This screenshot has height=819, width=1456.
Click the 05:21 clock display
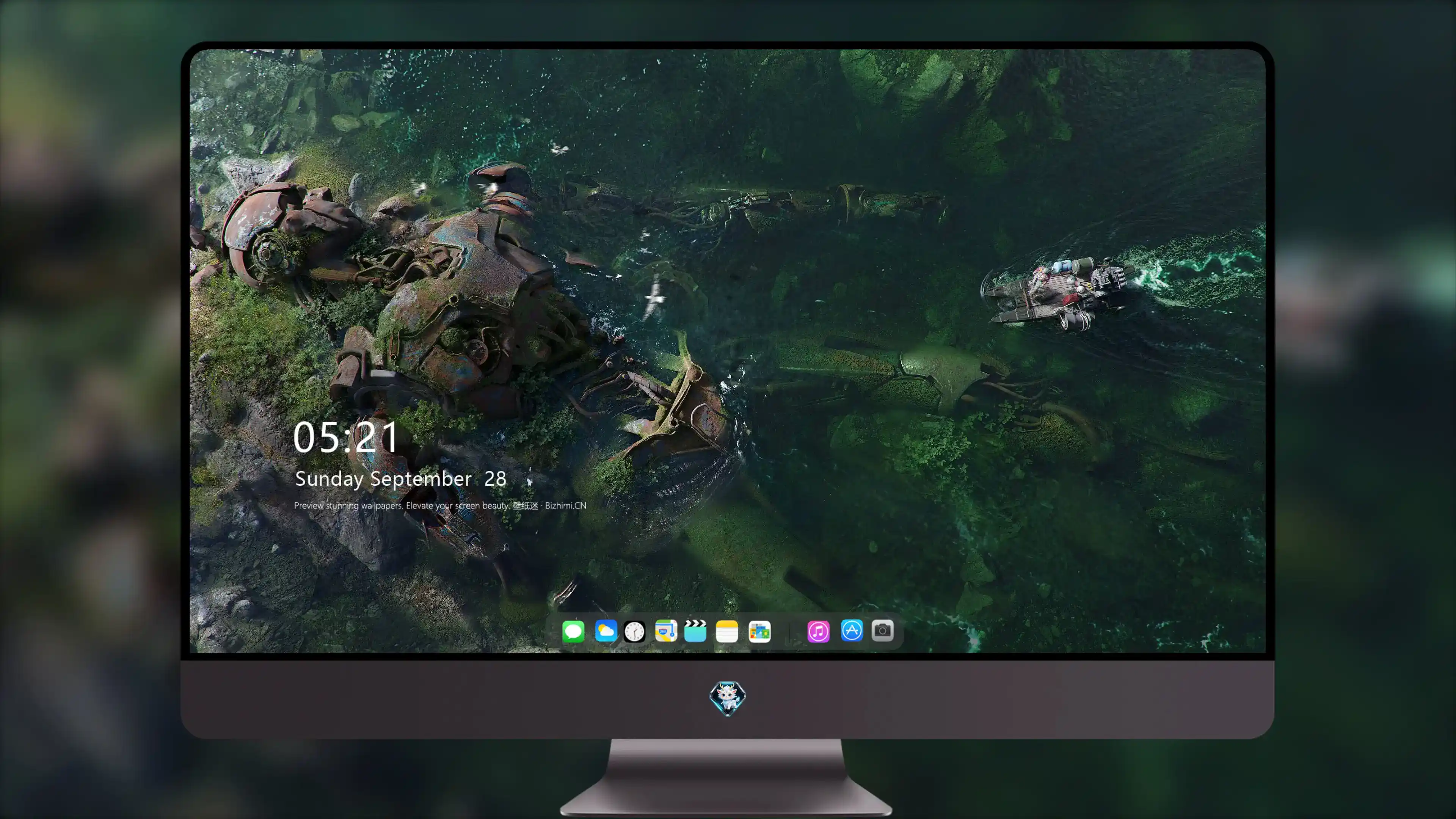(x=345, y=438)
